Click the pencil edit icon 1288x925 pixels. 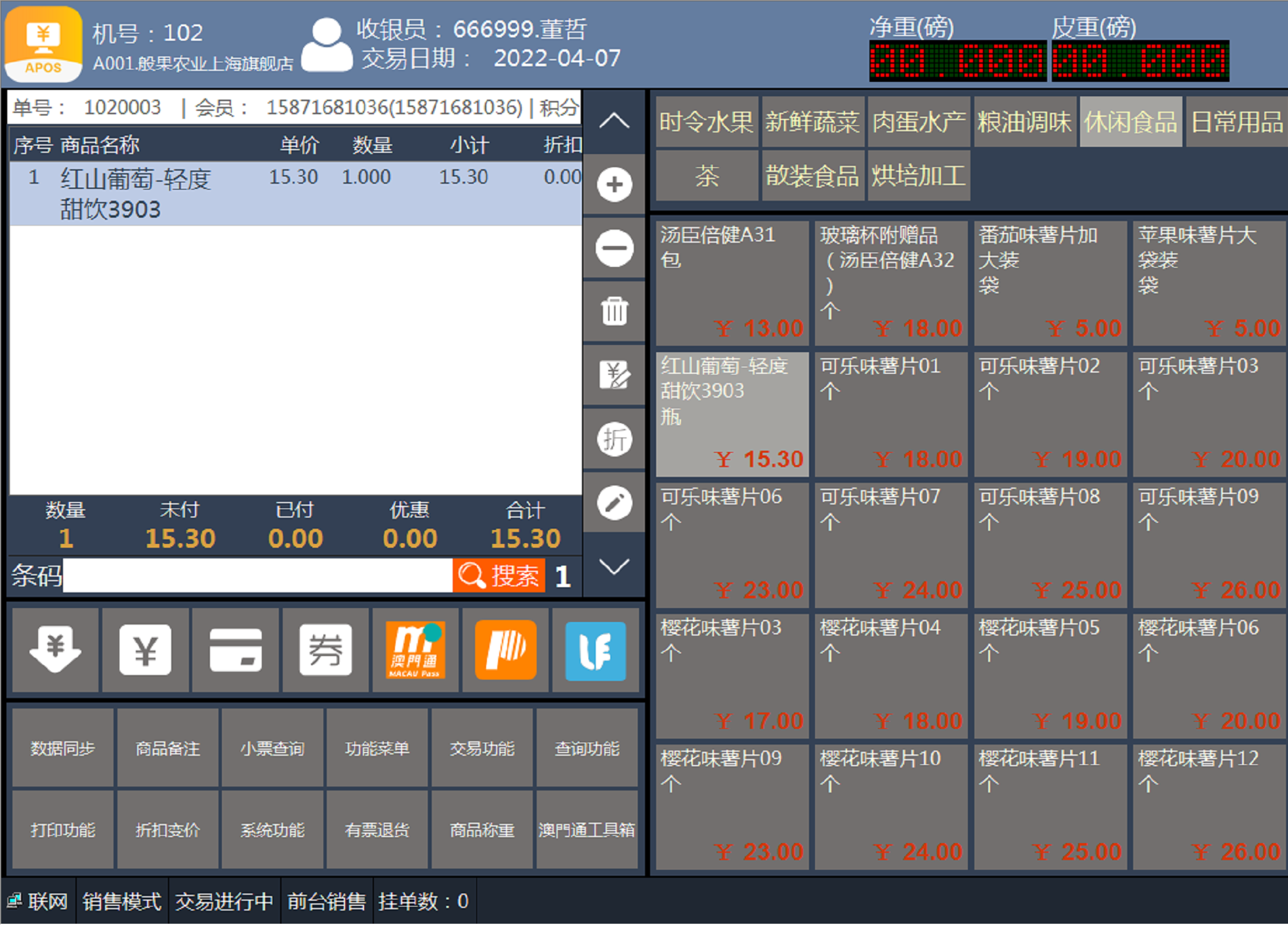(614, 503)
